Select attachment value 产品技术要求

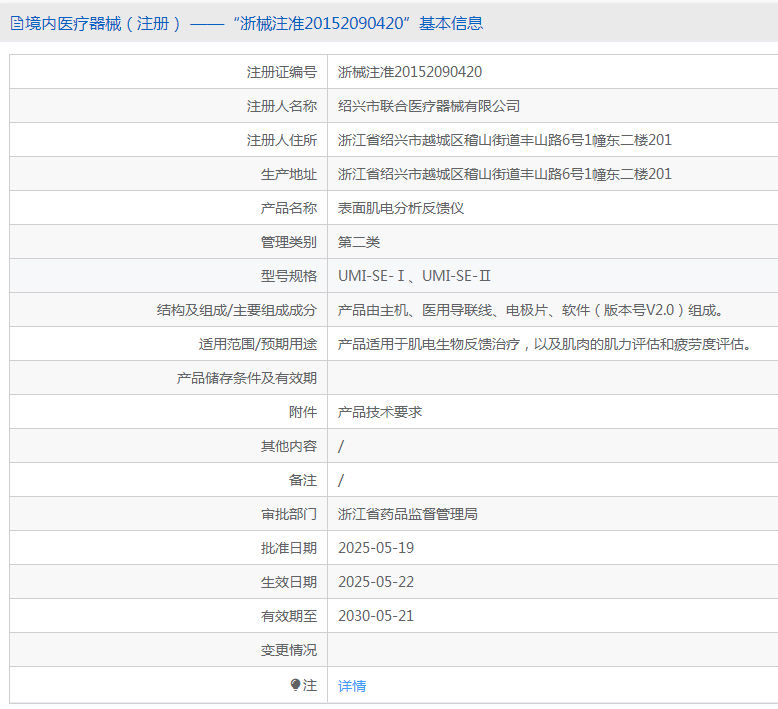click(380, 412)
